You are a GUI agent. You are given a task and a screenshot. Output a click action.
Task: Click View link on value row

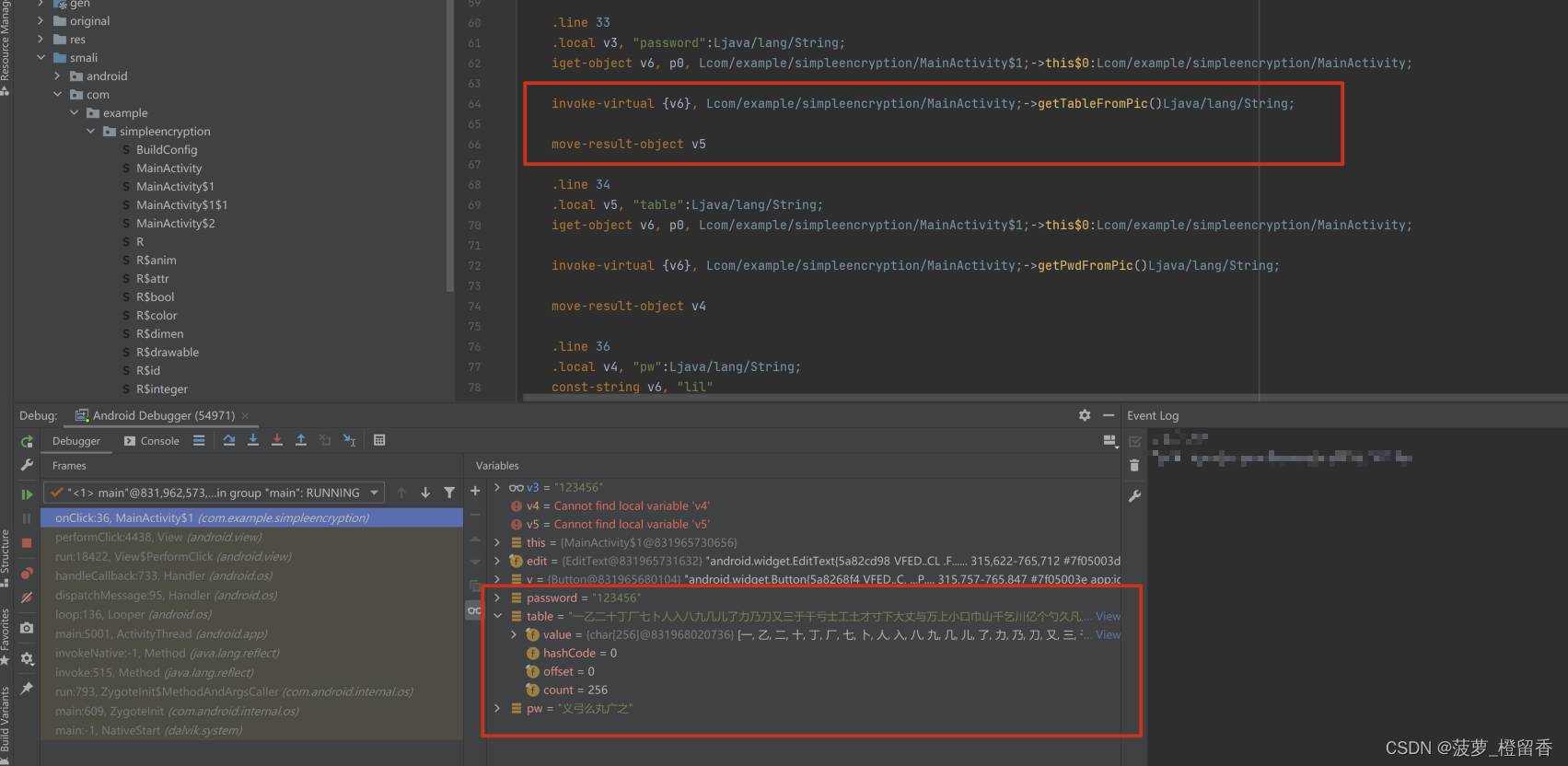click(x=1108, y=634)
